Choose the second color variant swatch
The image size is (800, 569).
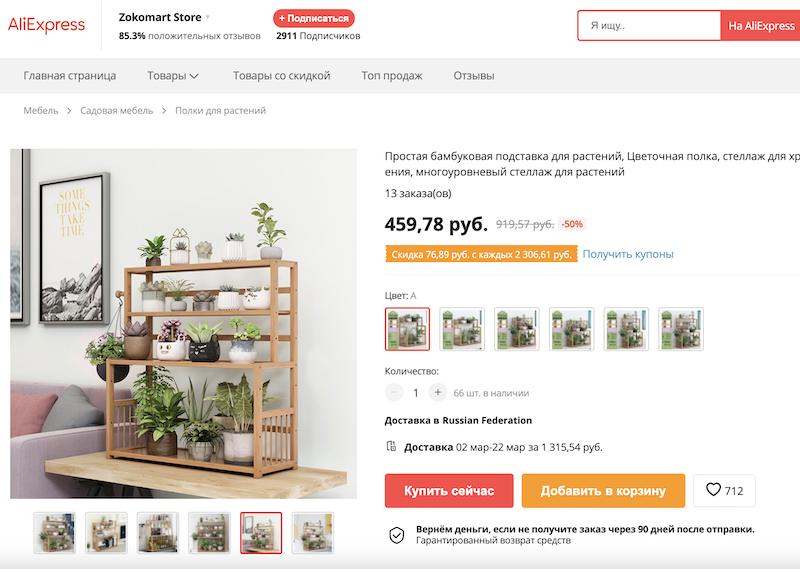coord(462,329)
